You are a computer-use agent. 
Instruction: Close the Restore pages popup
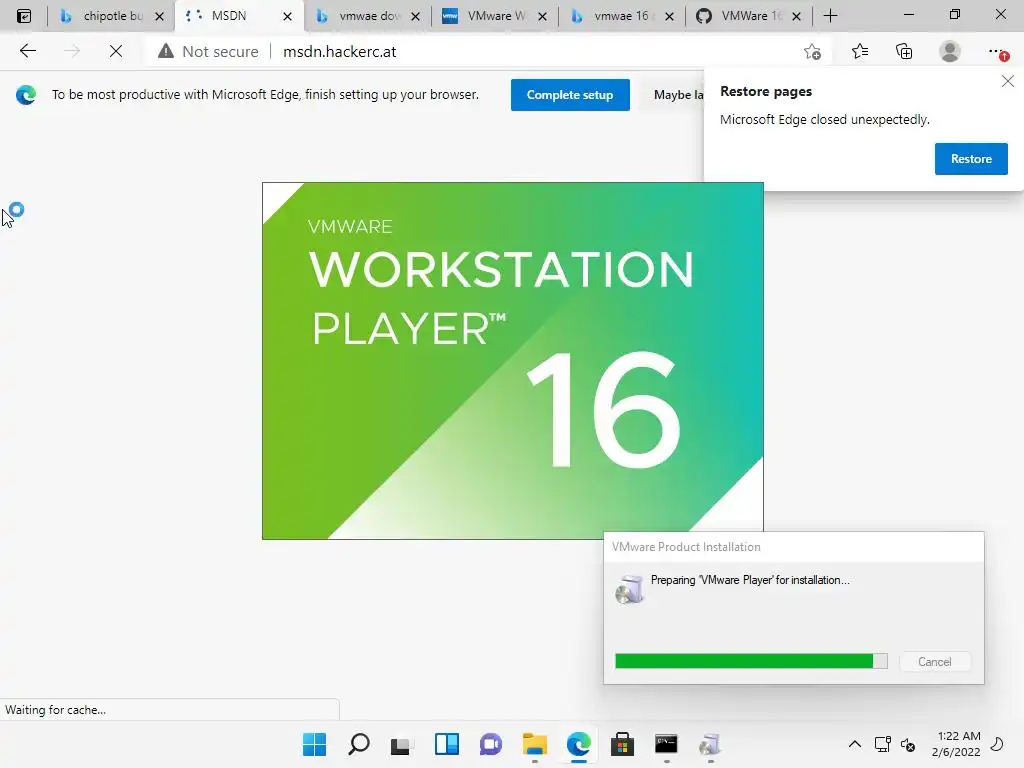pyautogui.click(x=1008, y=81)
